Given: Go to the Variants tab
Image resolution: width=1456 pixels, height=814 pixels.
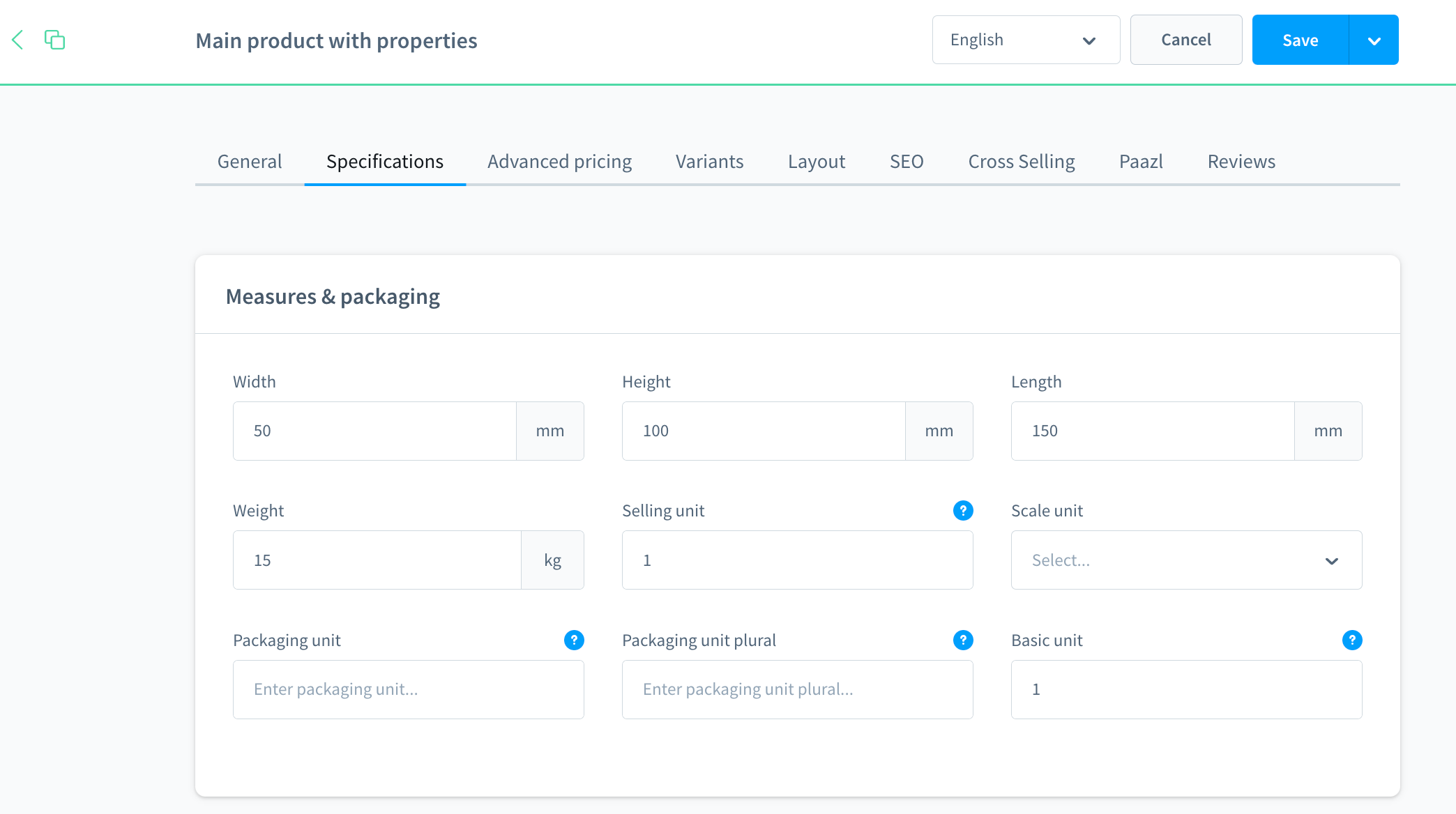Looking at the screenshot, I should point(709,162).
